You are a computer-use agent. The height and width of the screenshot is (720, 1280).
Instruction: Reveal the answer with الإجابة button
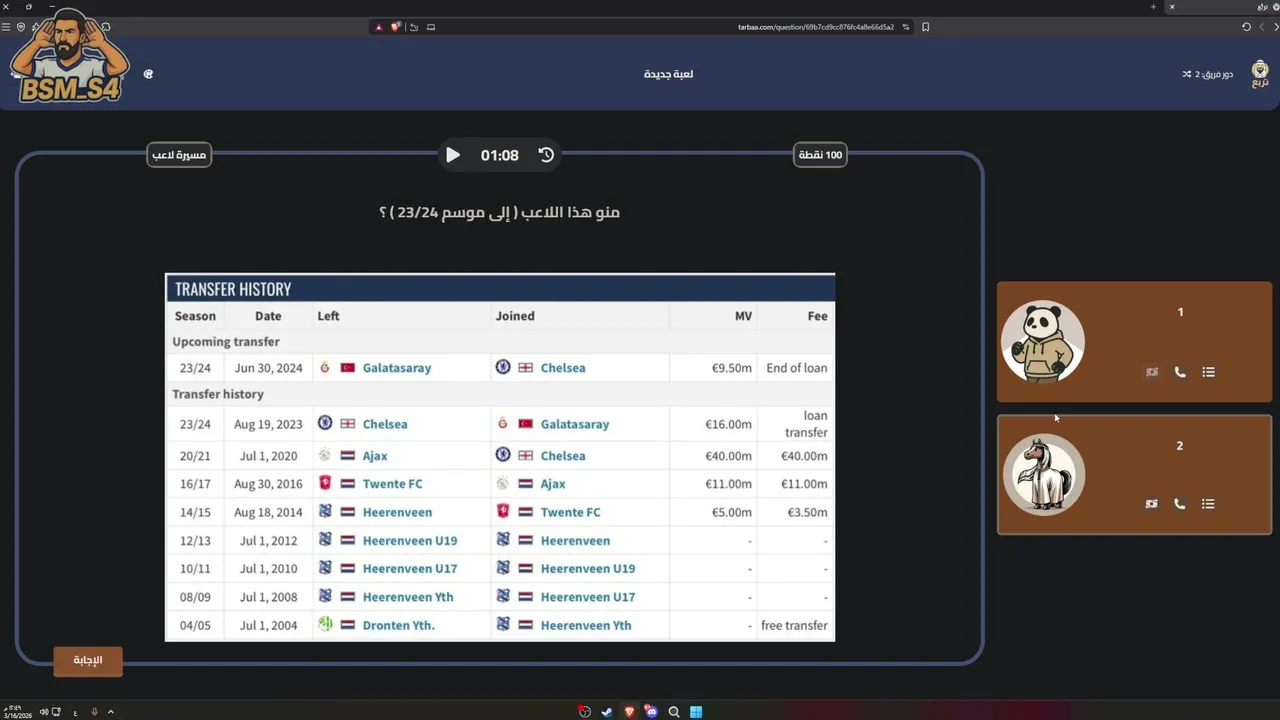pyautogui.click(x=88, y=661)
